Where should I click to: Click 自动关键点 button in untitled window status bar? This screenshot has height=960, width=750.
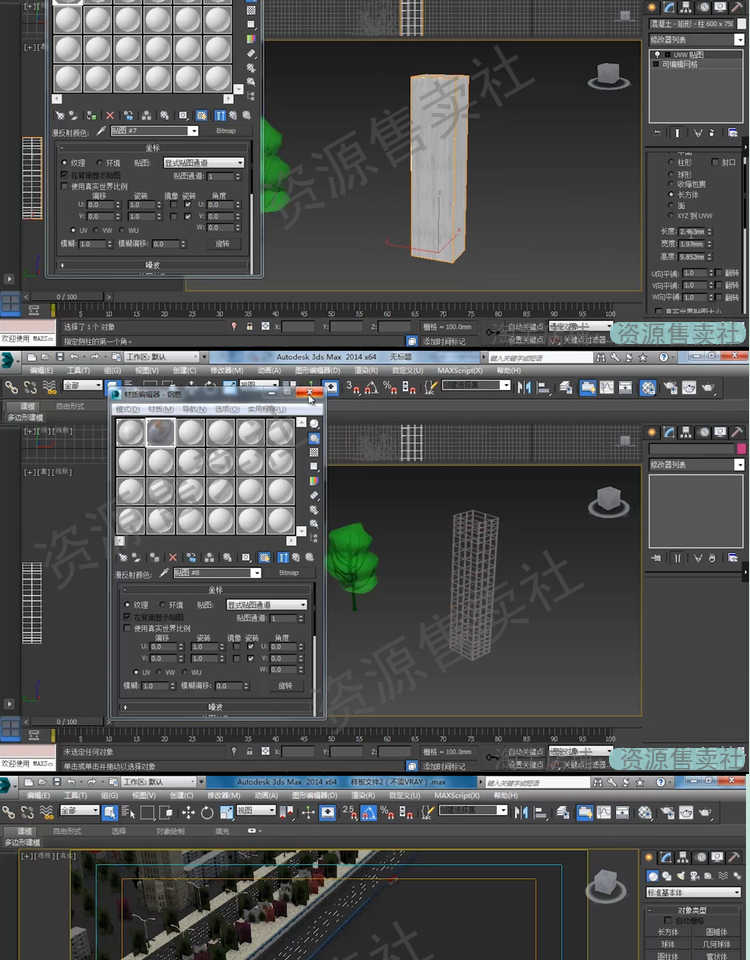coord(524,752)
